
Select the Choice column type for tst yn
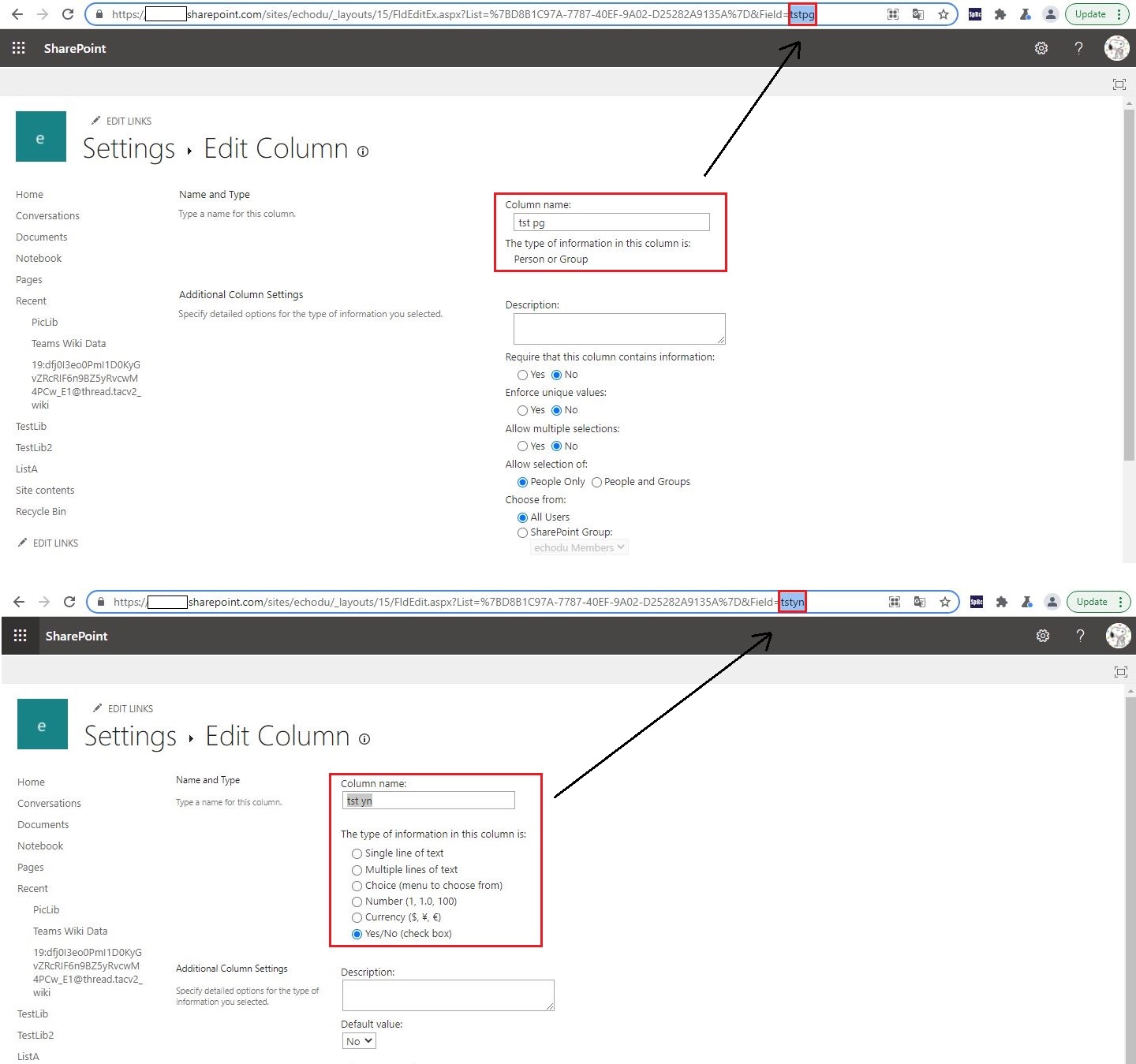click(x=357, y=886)
